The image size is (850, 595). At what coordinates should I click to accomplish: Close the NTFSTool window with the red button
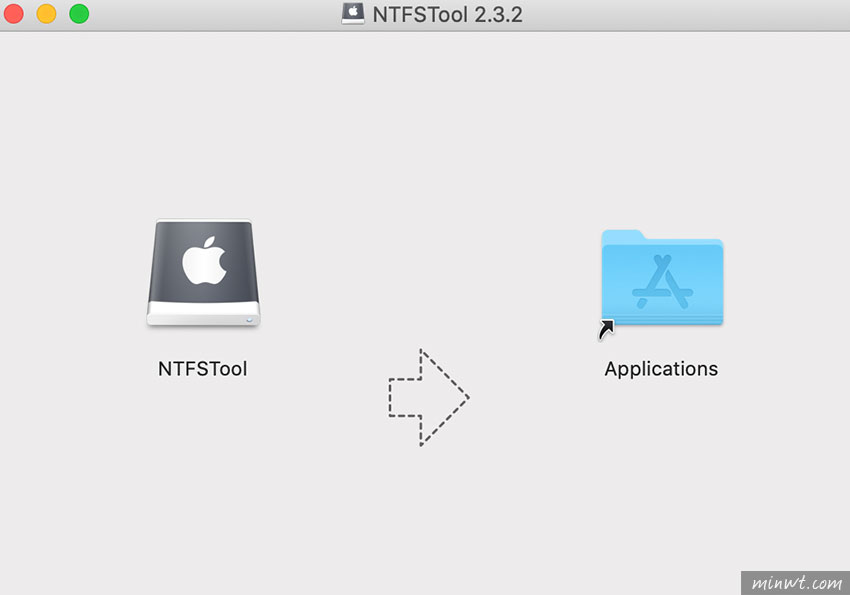tap(14, 14)
